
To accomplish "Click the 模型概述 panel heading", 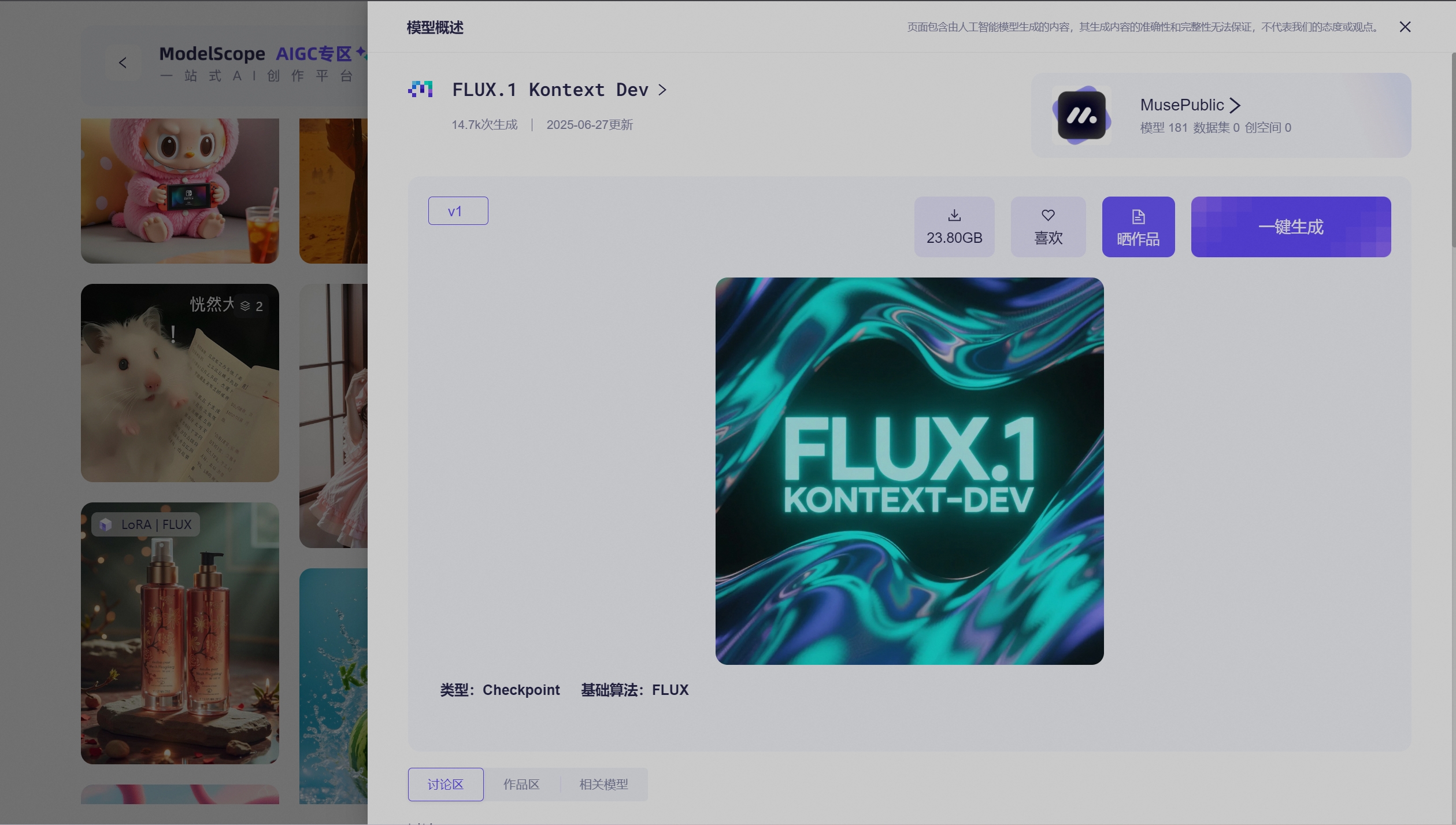I will coord(435,27).
